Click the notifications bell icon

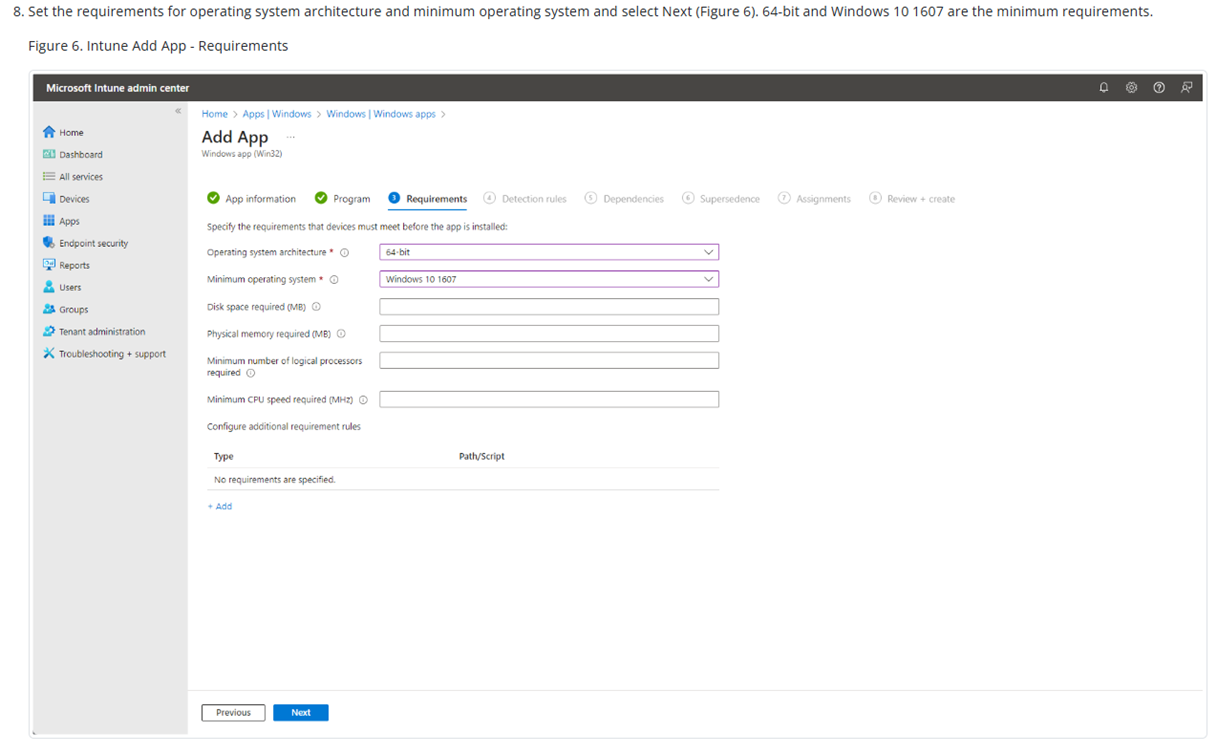click(x=1104, y=88)
